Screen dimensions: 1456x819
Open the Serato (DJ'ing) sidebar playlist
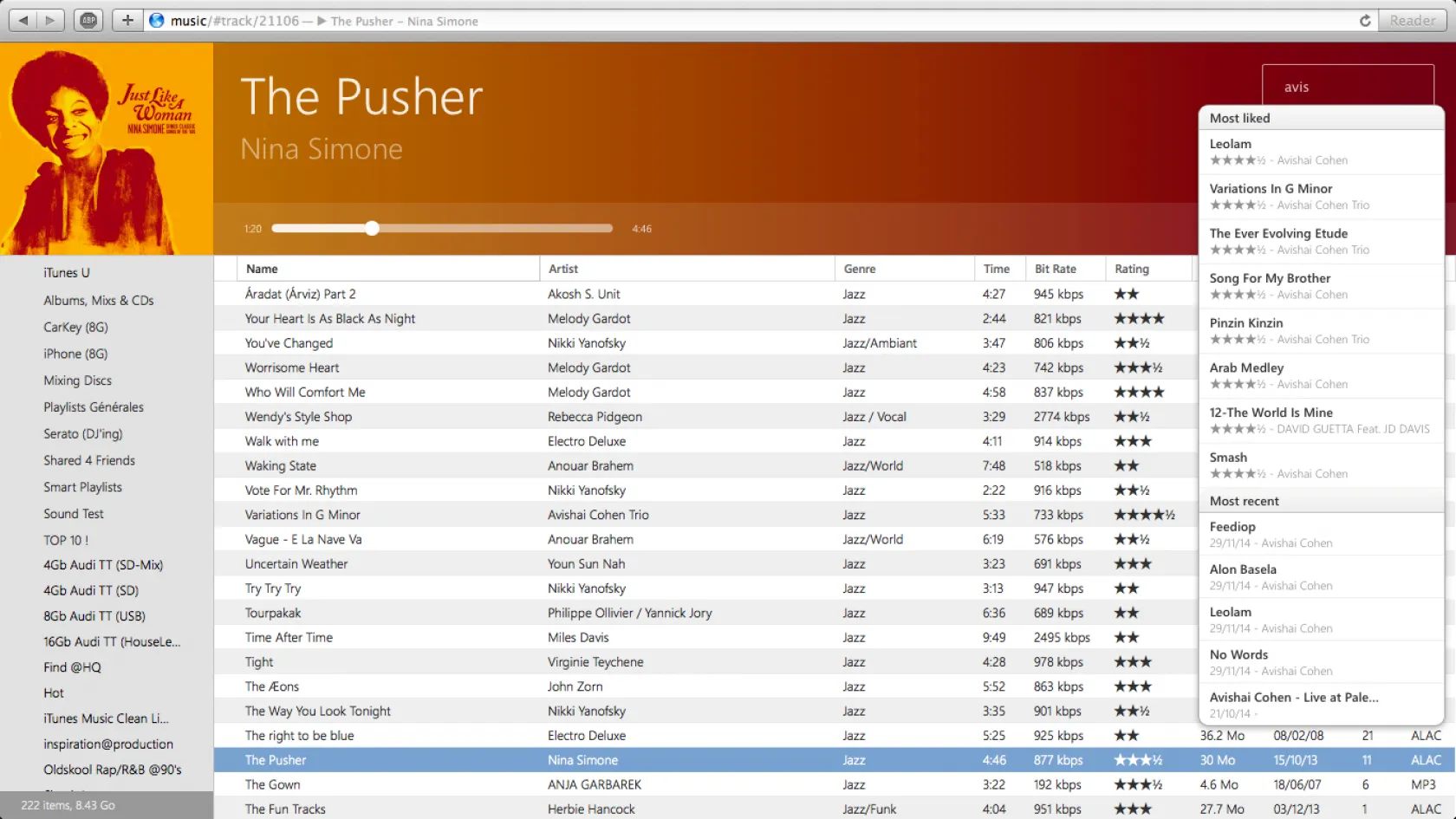(x=83, y=433)
